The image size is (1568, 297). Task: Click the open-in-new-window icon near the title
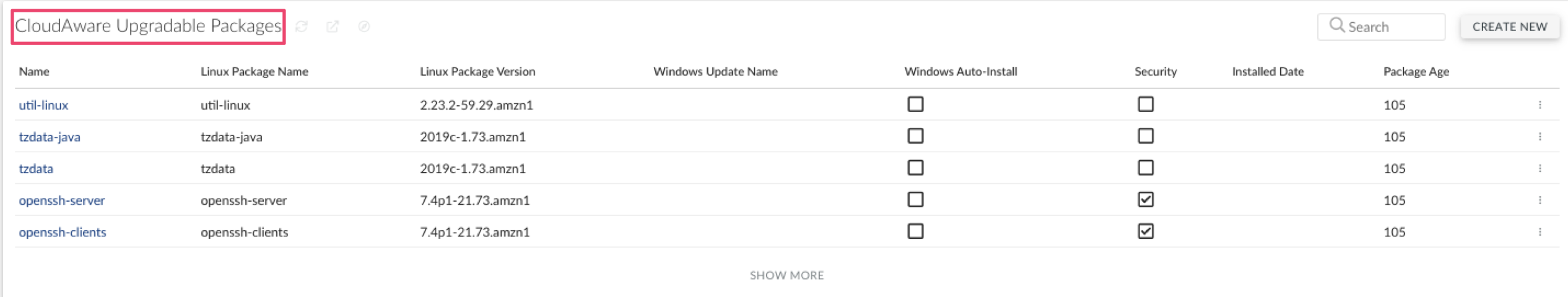click(x=333, y=27)
